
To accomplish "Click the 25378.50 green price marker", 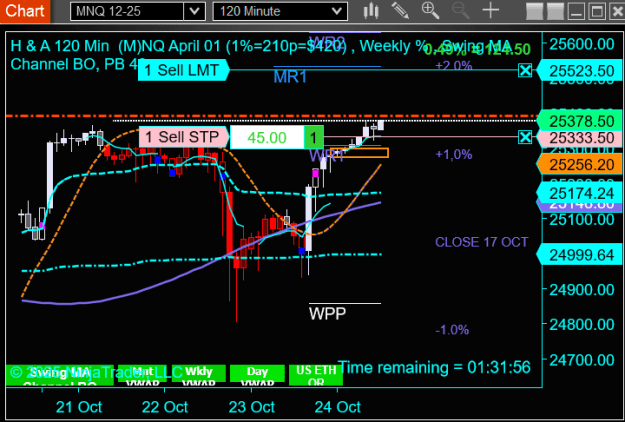I will coord(581,121).
